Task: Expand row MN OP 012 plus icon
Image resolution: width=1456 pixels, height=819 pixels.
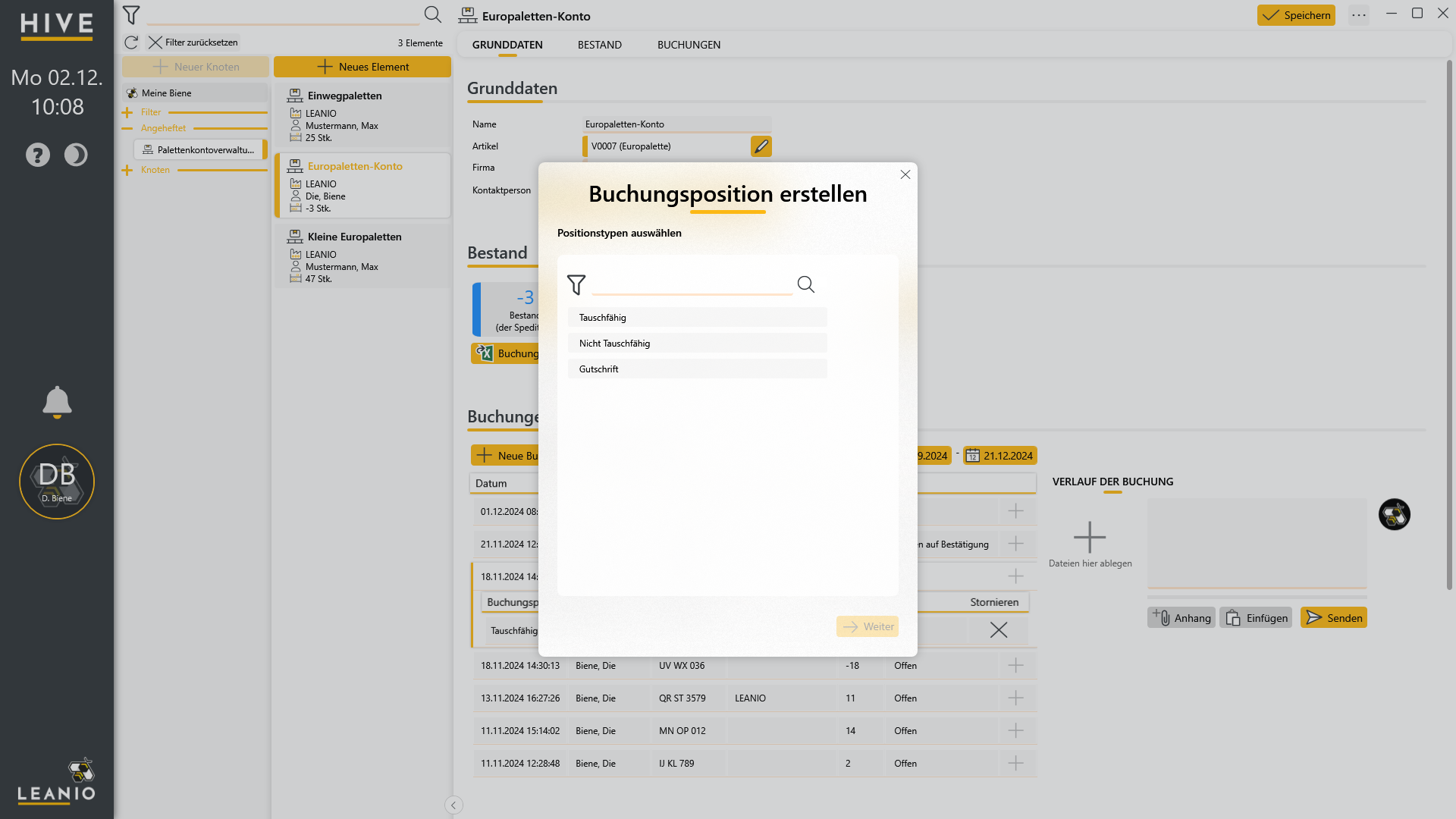Action: pyautogui.click(x=1016, y=730)
